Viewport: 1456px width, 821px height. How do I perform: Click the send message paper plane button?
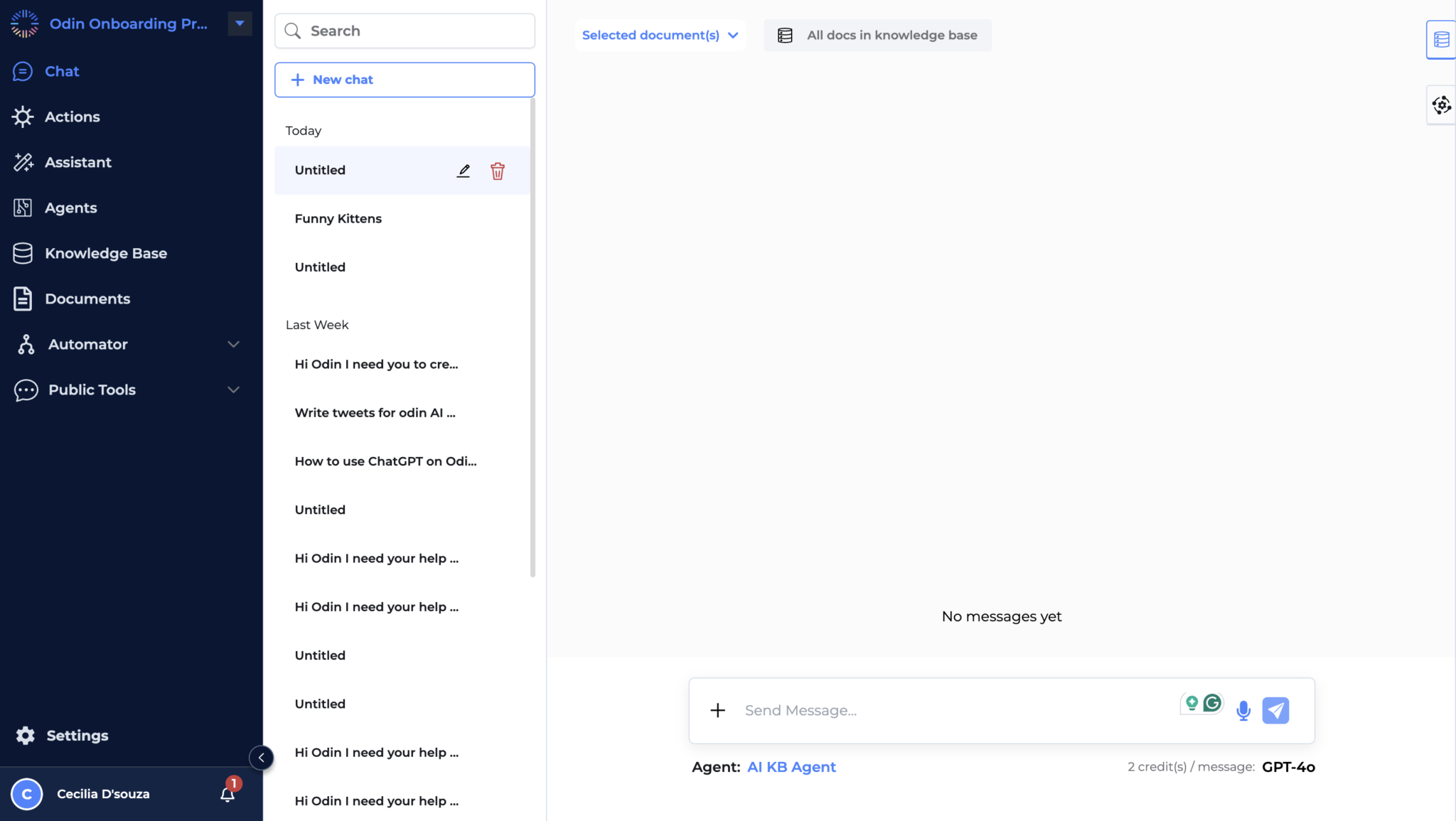click(x=1275, y=710)
